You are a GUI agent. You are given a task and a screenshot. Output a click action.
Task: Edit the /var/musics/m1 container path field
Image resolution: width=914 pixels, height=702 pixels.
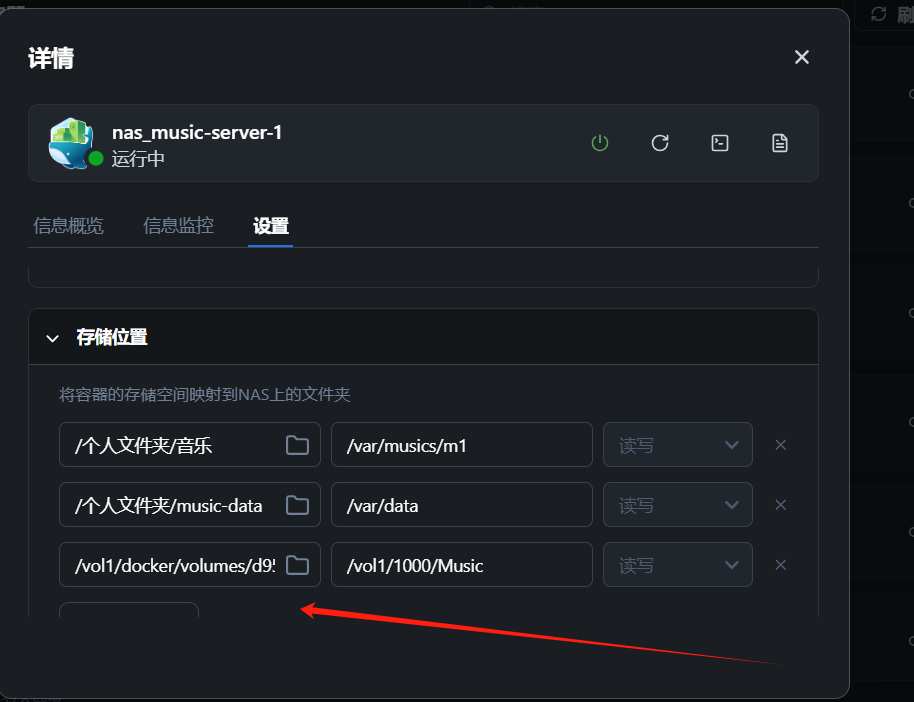pos(462,445)
